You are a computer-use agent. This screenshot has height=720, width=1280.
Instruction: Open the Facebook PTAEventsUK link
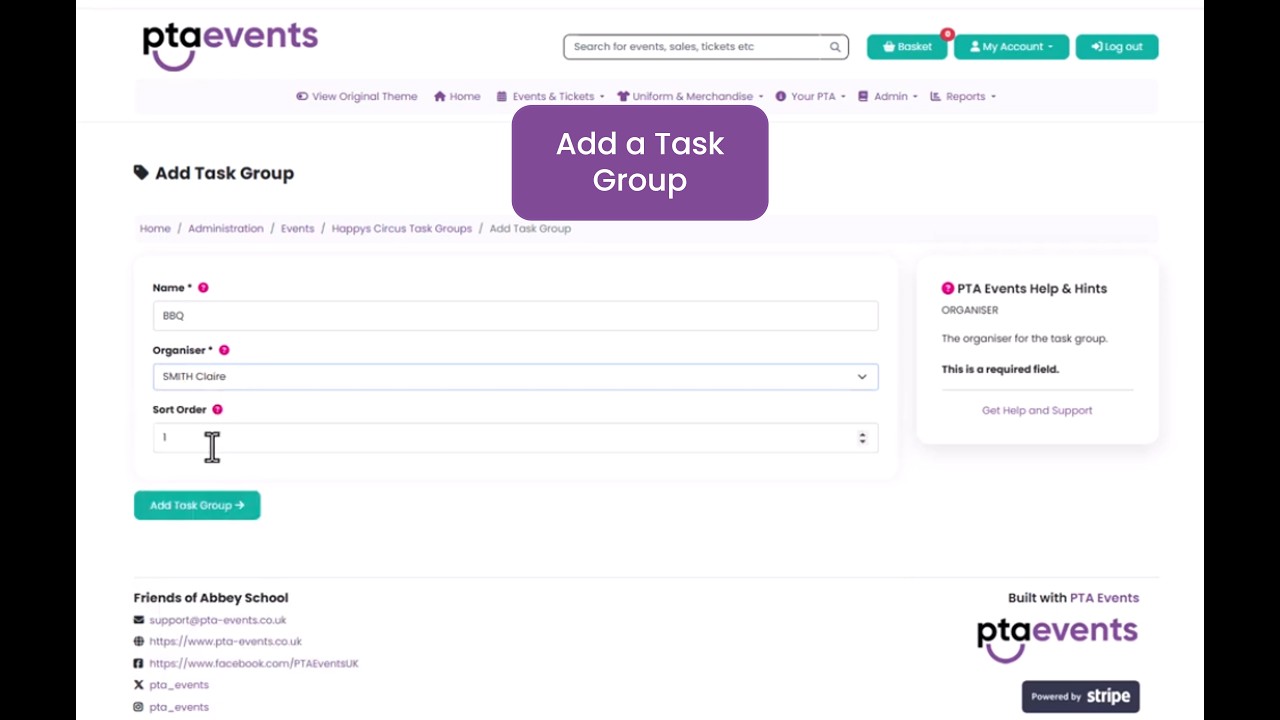(x=254, y=664)
